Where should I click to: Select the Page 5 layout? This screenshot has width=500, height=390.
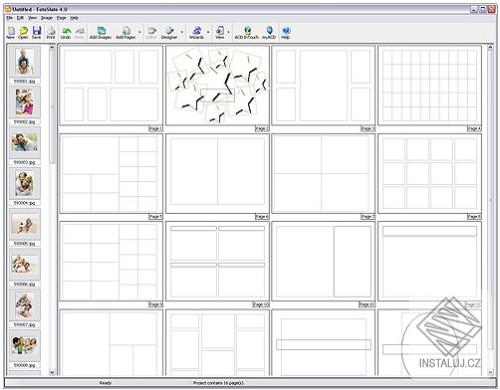[111, 174]
